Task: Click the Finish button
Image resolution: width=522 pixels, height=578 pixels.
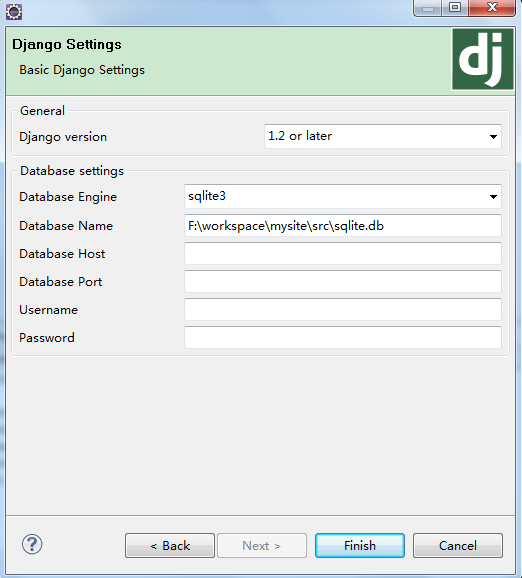Action: [x=360, y=545]
